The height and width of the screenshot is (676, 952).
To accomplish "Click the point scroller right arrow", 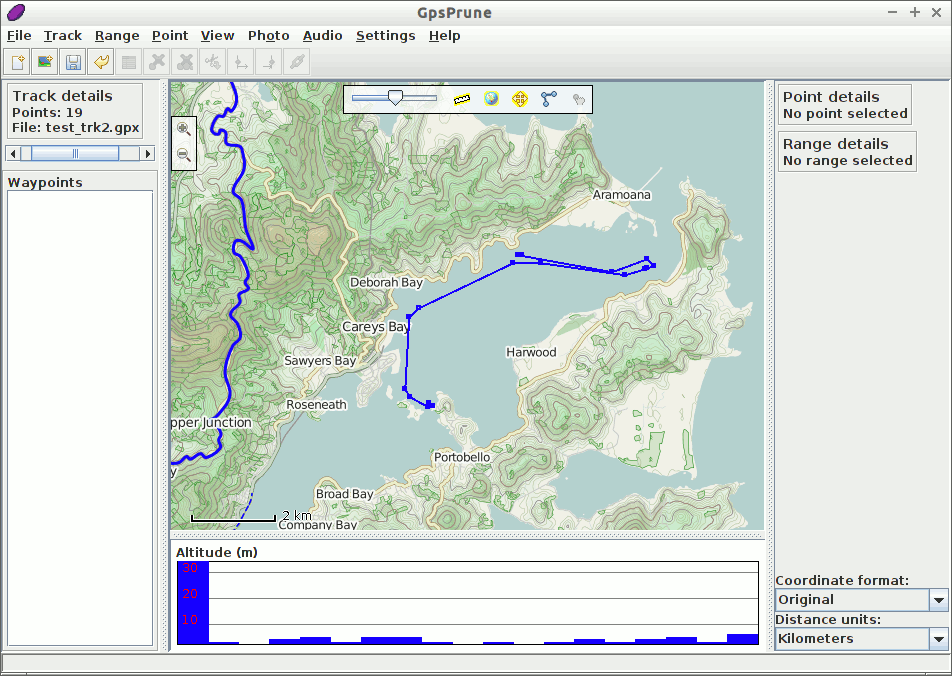I will (x=148, y=154).
